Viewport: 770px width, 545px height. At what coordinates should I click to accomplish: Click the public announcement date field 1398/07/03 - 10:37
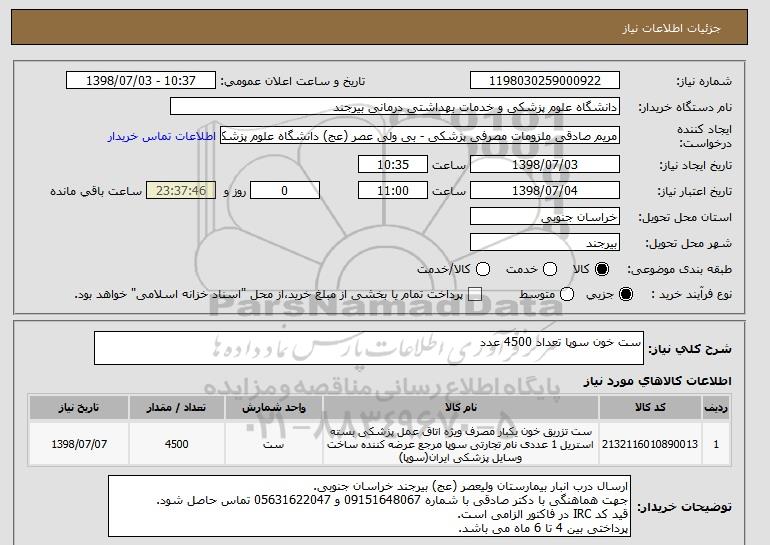(141, 81)
